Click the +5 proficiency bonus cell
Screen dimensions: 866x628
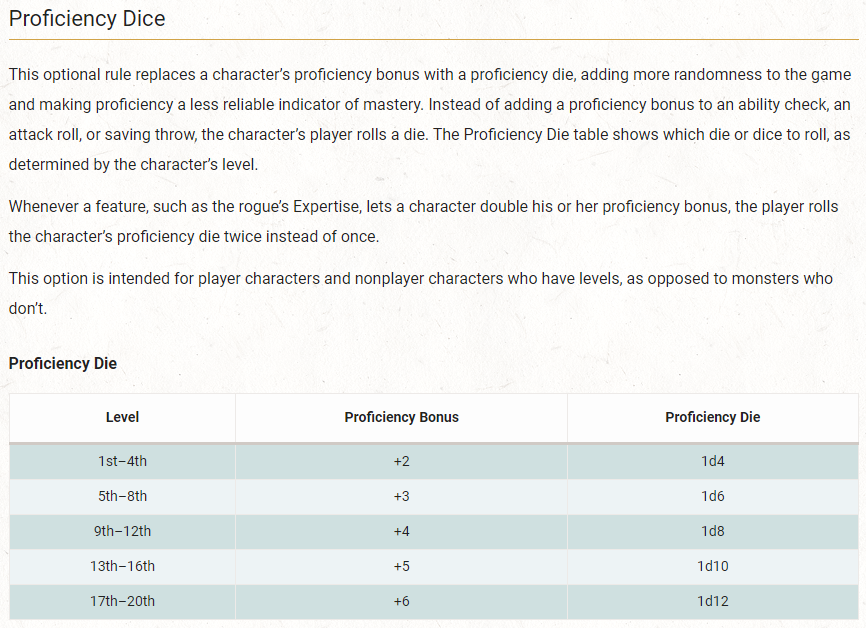402,566
